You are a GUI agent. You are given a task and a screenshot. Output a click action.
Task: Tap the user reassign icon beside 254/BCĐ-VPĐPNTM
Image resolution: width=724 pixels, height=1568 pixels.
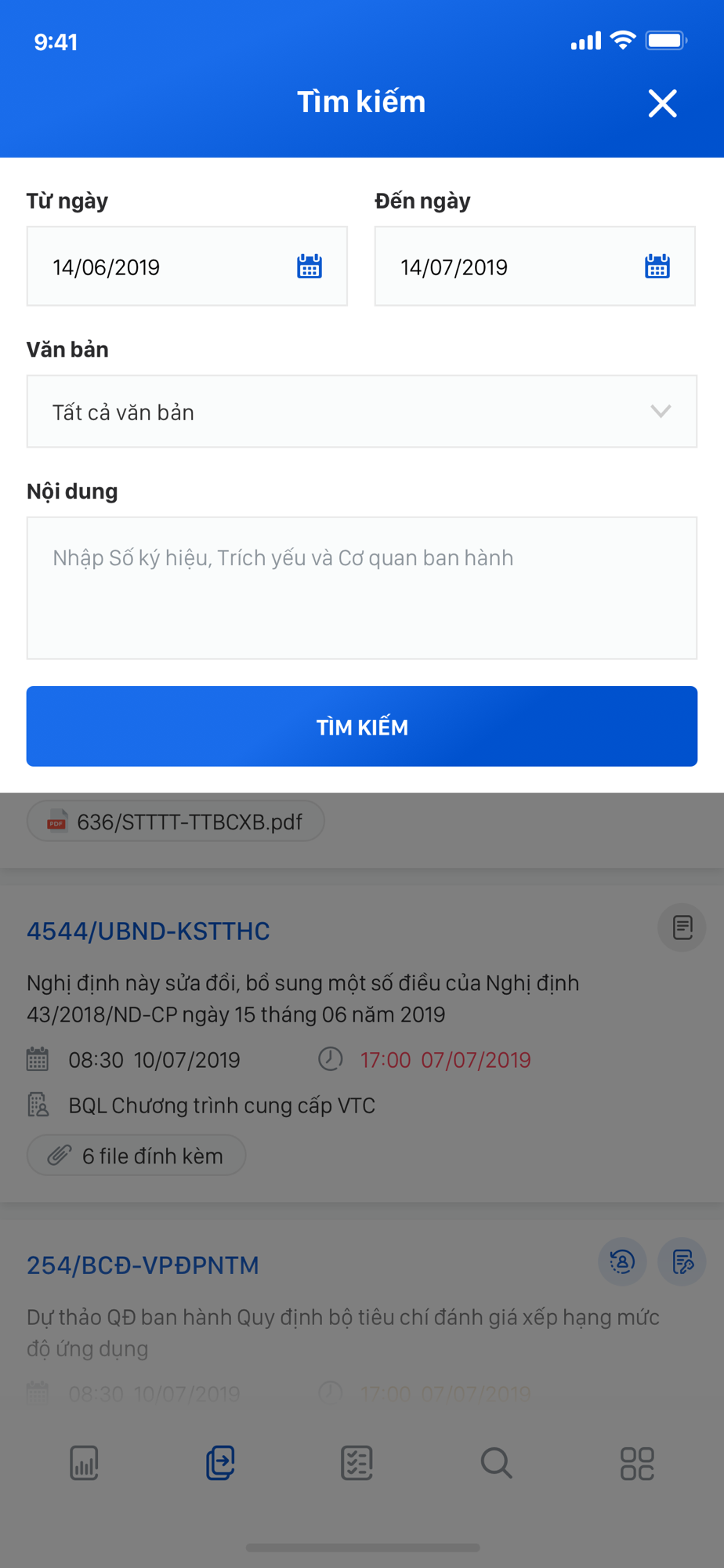pos(622,1262)
